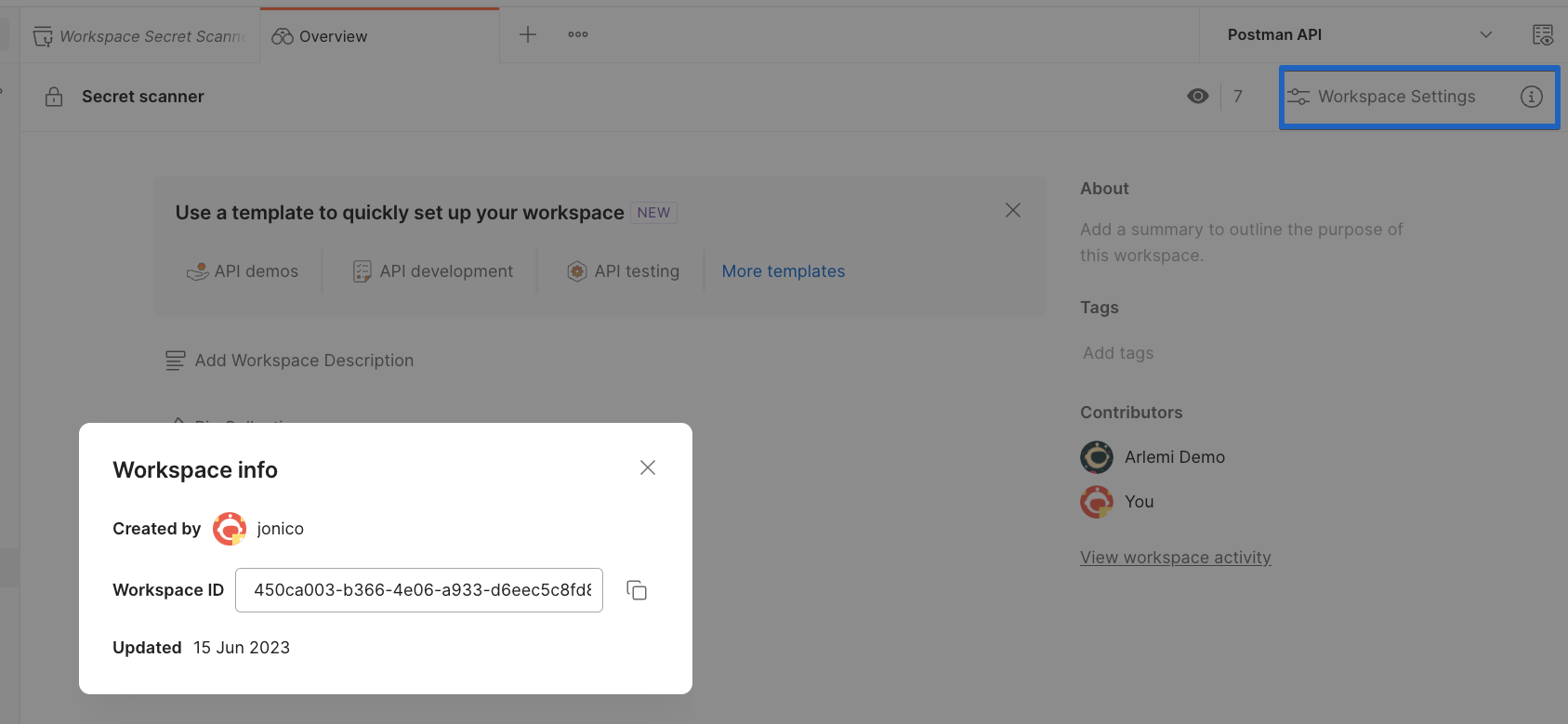1568x724 pixels.
Task: Choose the API development template
Action: 433,271
